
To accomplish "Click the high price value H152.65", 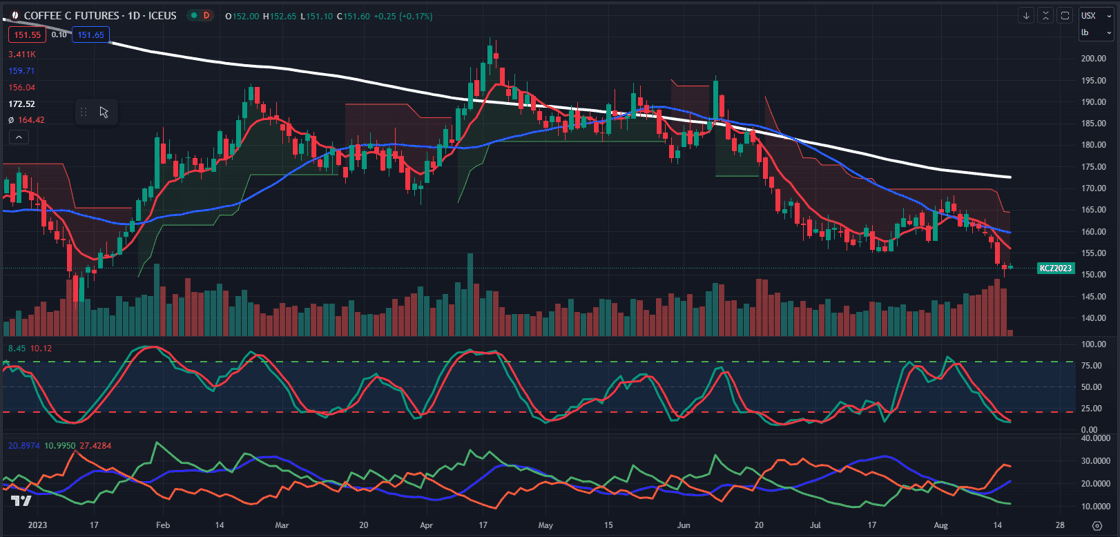I will (x=279, y=15).
